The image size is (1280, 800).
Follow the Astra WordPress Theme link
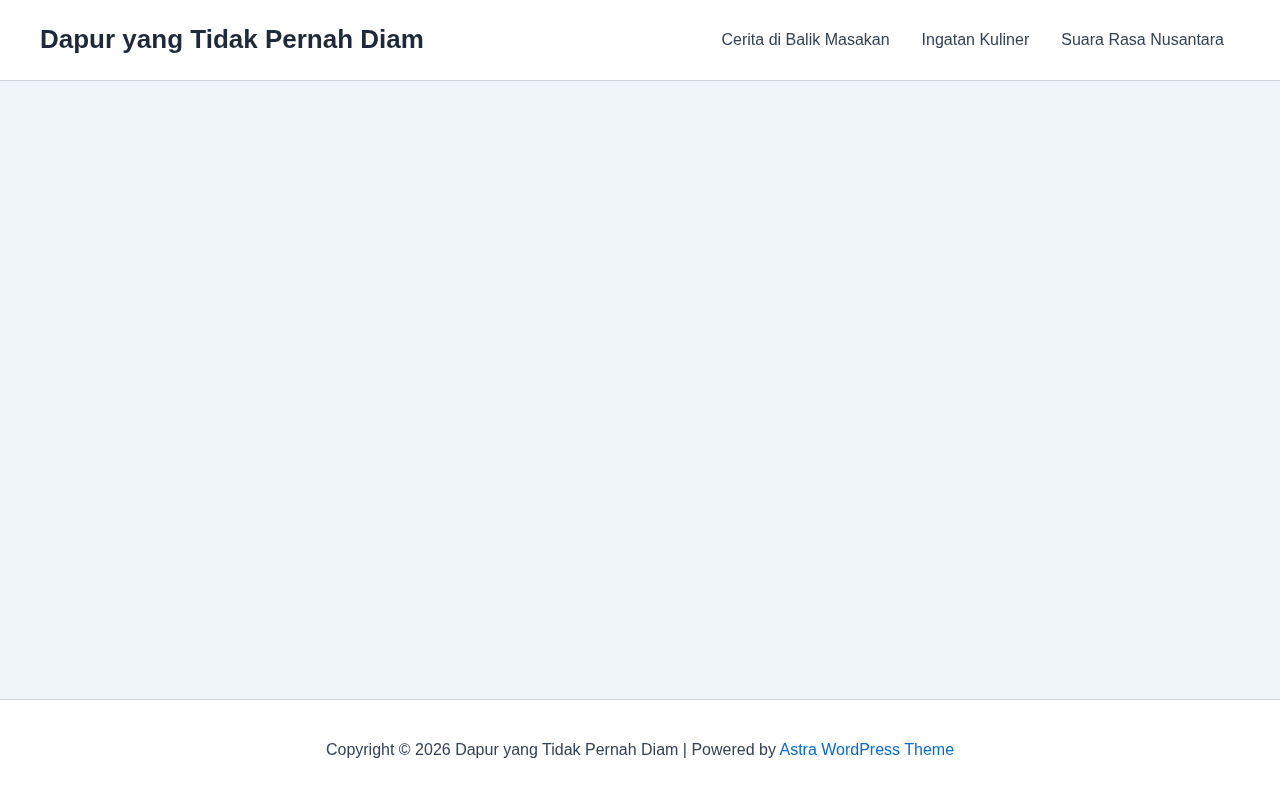coord(867,750)
